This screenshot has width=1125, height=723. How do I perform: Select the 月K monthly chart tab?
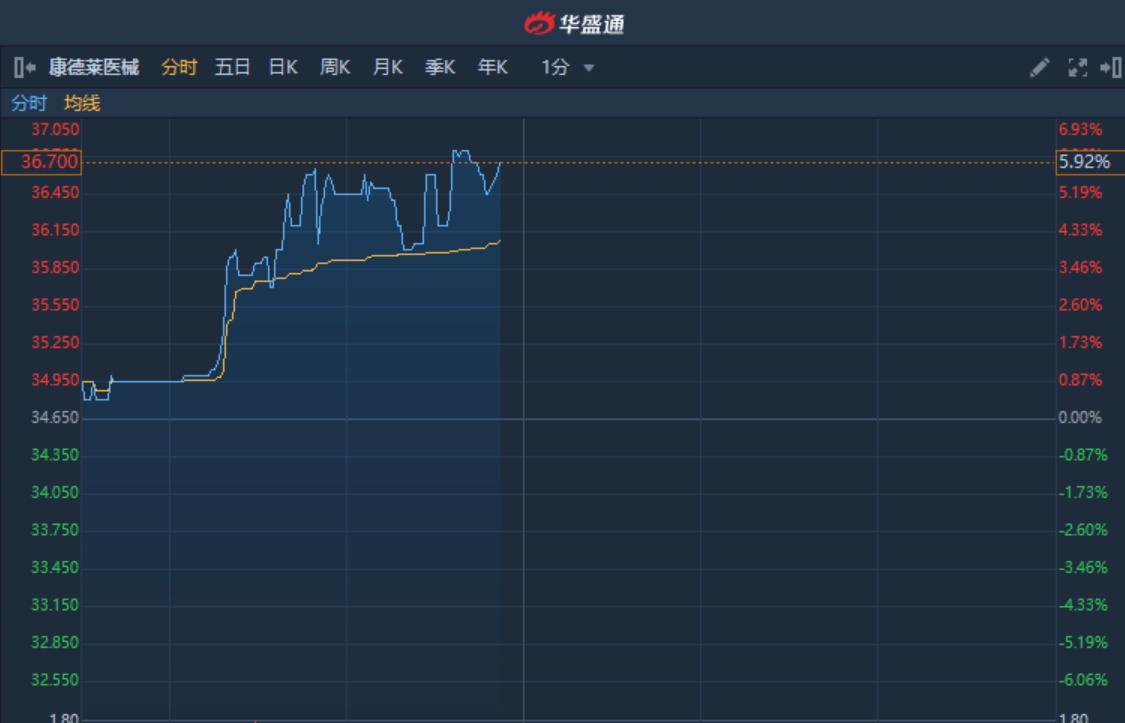tap(387, 68)
